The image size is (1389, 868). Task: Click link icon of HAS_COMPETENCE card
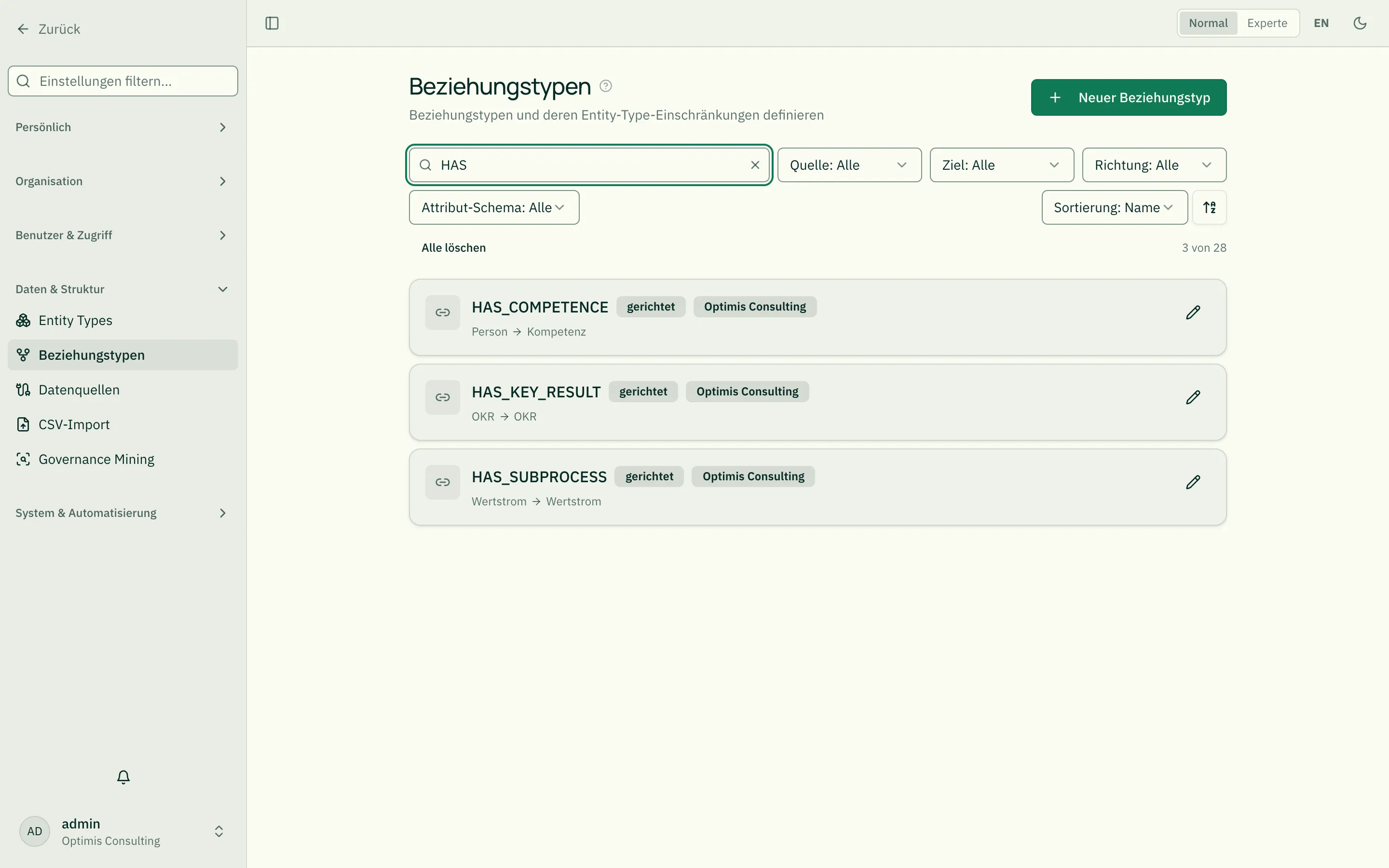tap(443, 312)
